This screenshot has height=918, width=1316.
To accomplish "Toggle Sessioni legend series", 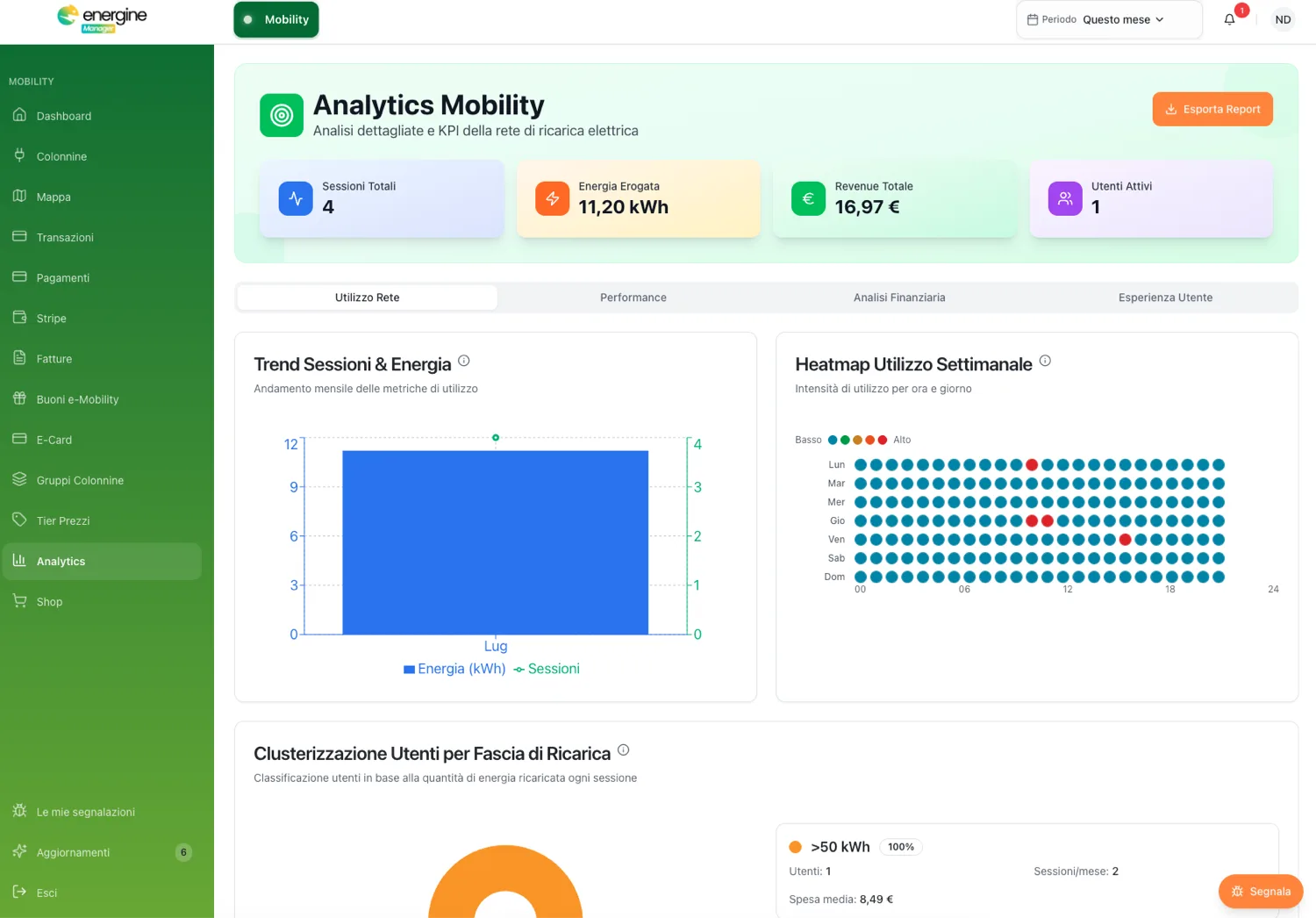I will 547,669.
